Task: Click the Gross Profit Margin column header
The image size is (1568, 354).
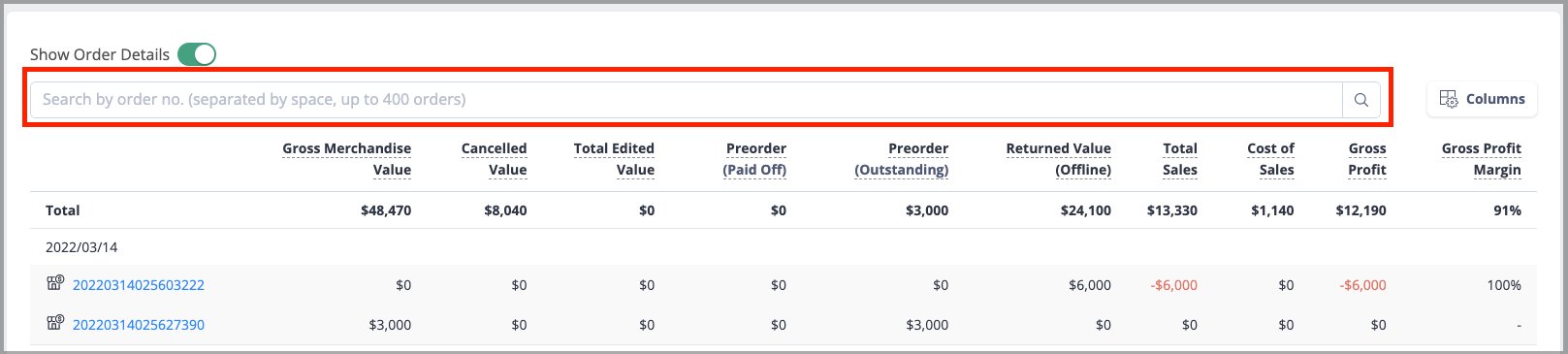Action: click(1482, 159)
